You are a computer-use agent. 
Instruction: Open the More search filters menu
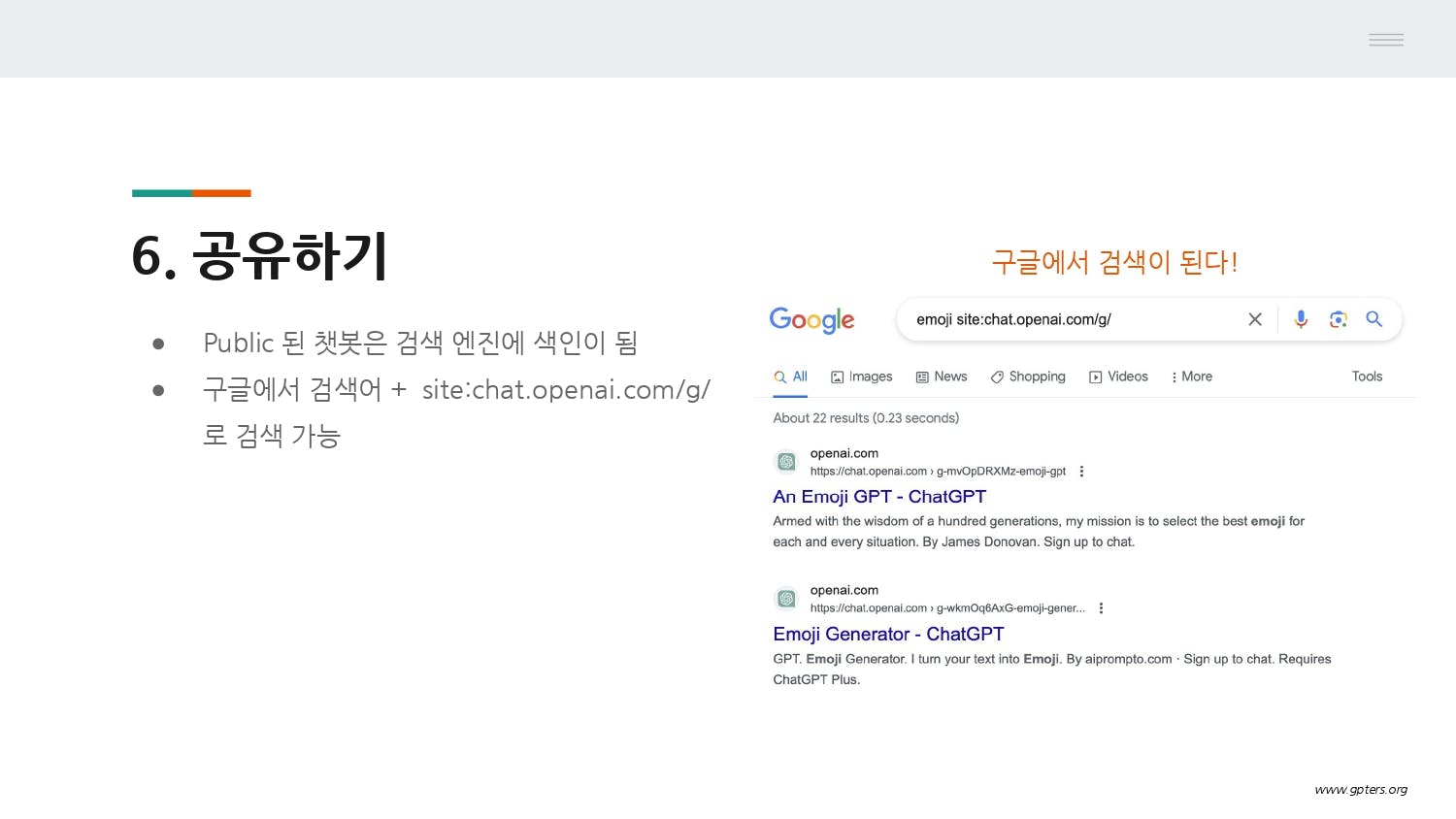coord(1192,377)
